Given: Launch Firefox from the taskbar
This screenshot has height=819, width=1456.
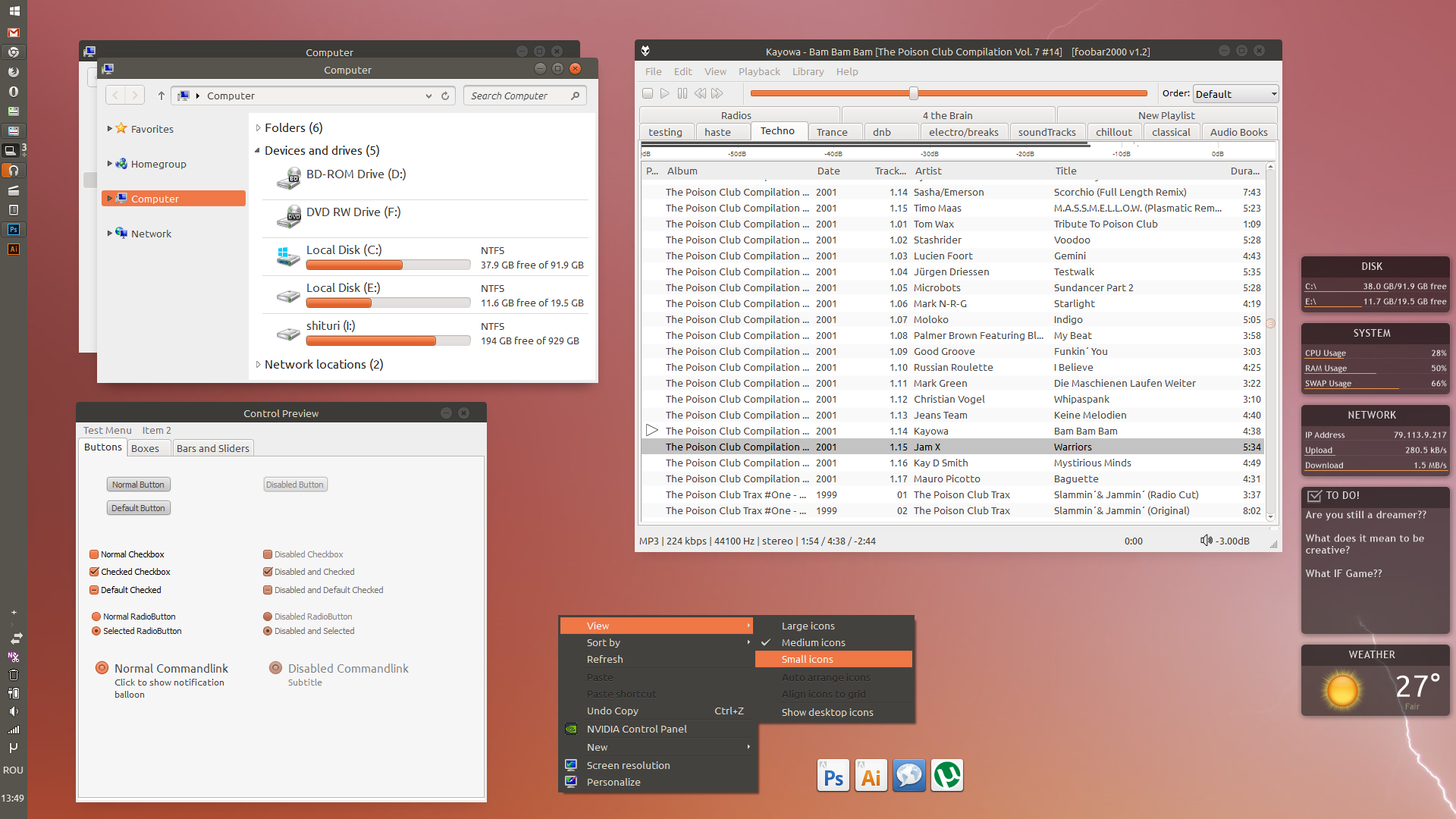Looking at the screenshot, I should [14, 72].
